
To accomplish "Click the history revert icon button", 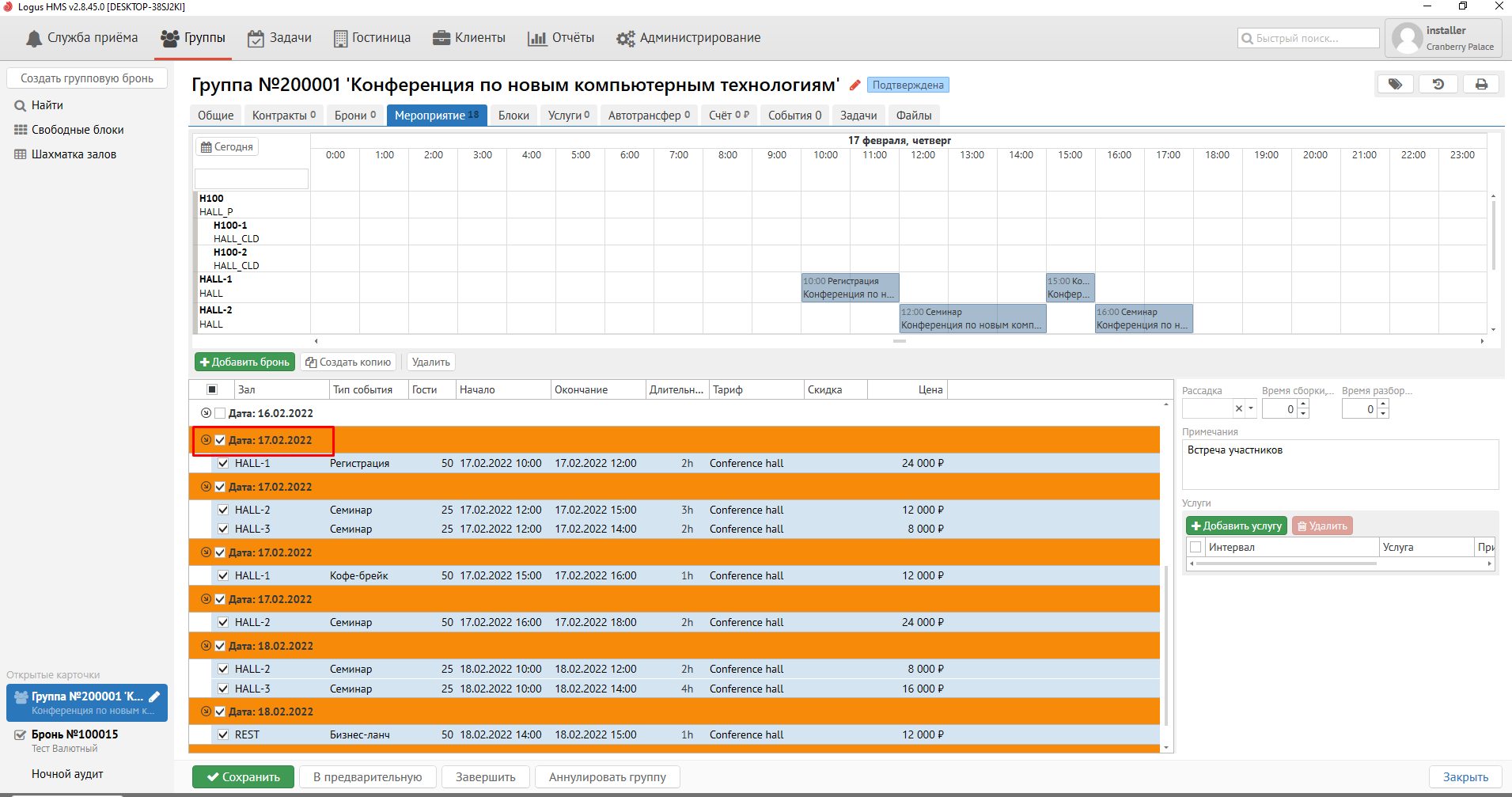I will tap(1438, 84).
